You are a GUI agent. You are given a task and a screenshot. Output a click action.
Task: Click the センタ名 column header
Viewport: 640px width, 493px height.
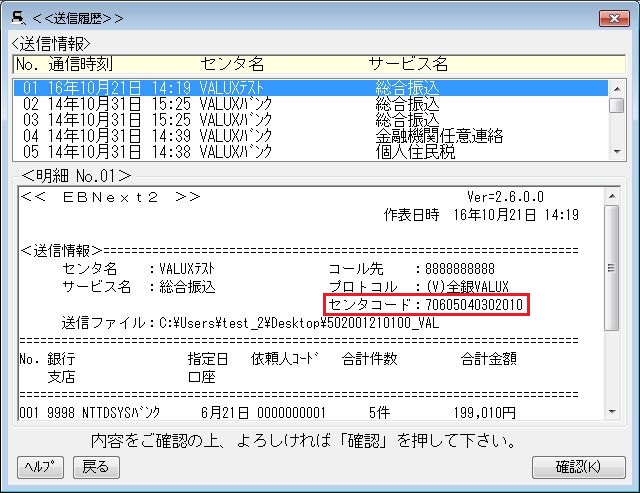232,64
